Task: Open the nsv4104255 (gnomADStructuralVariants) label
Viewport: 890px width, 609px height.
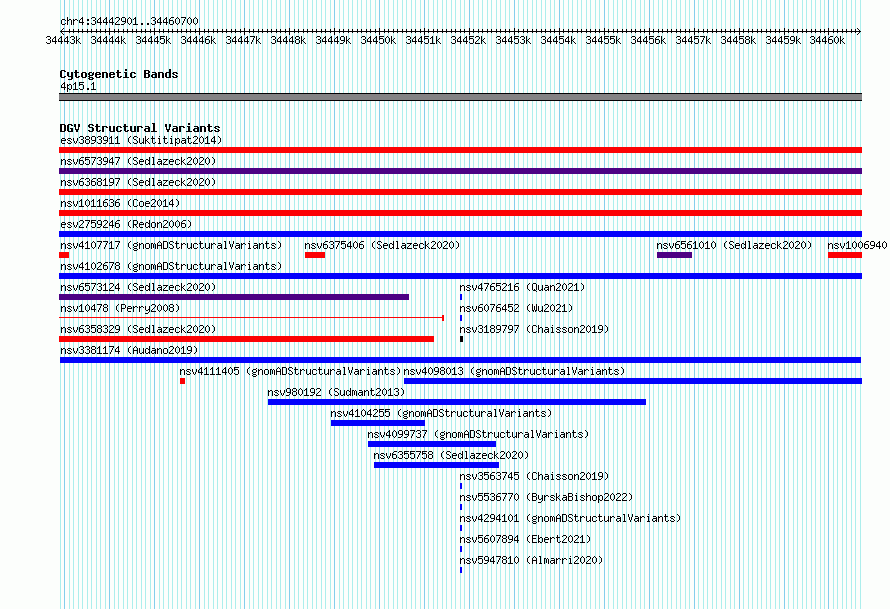Action: click(x=441, y=413)
